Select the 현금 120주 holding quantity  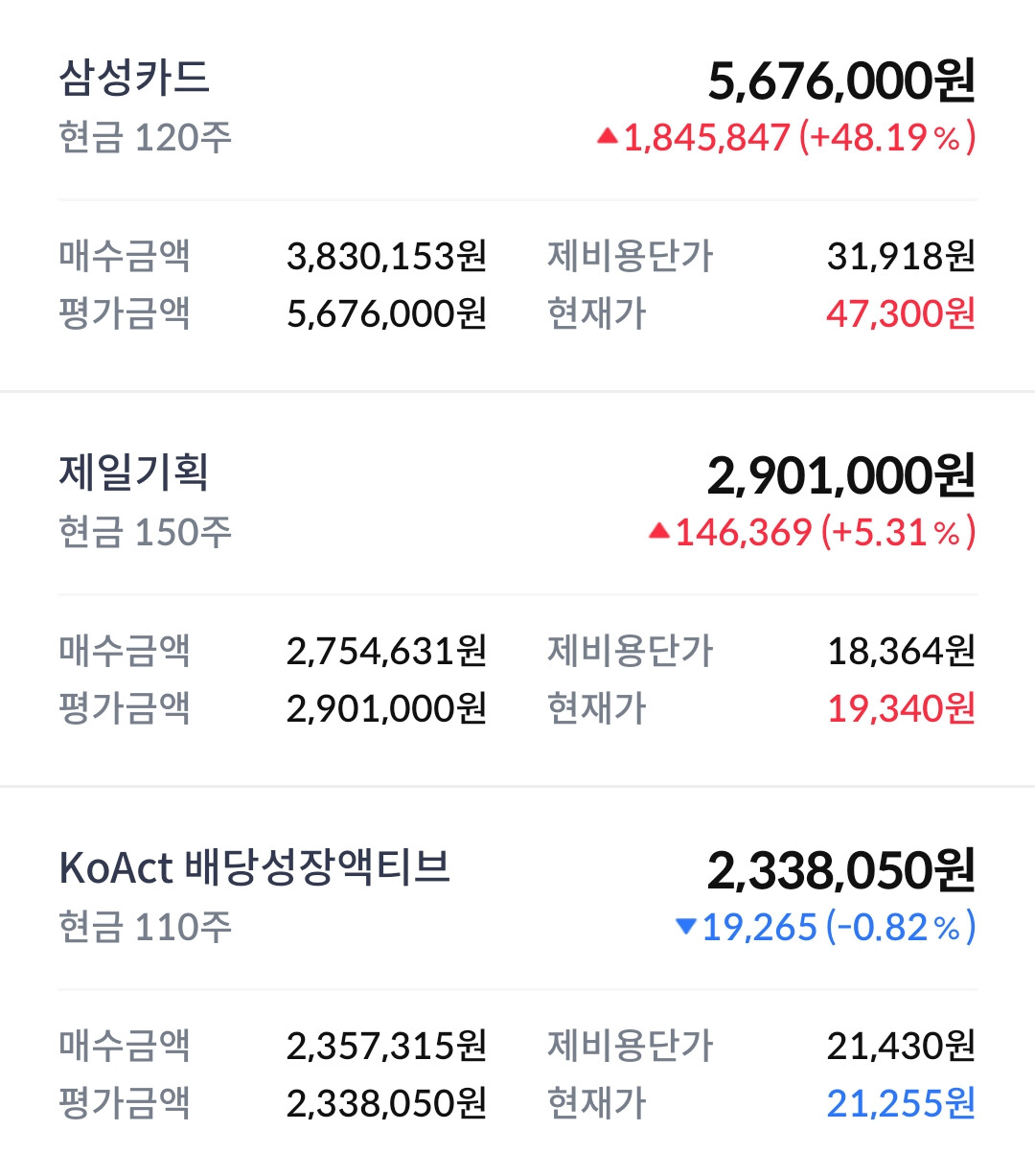coord(145,137)
